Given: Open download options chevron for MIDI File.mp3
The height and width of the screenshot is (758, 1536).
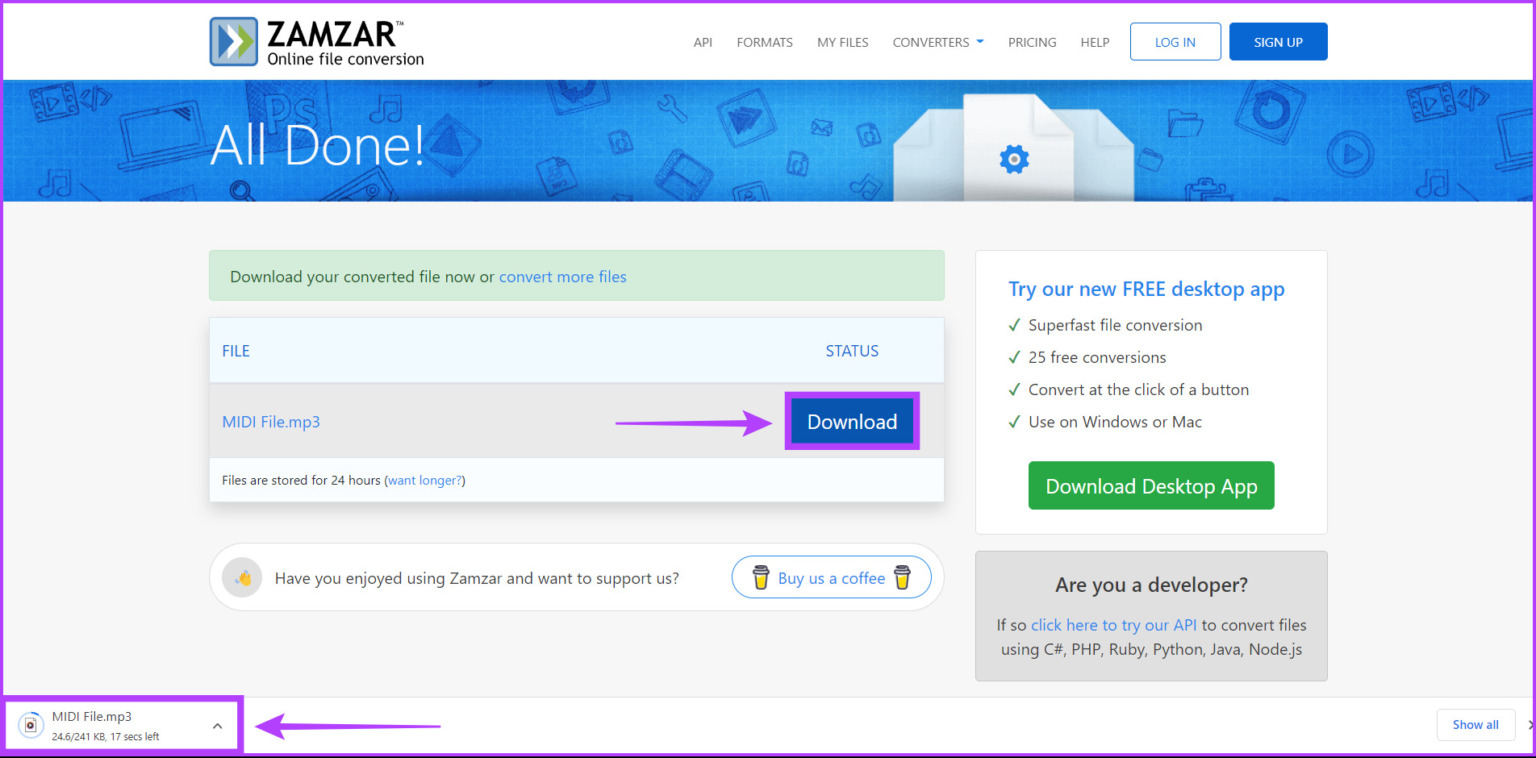Looking at the screenshot, I should [217, 726].
